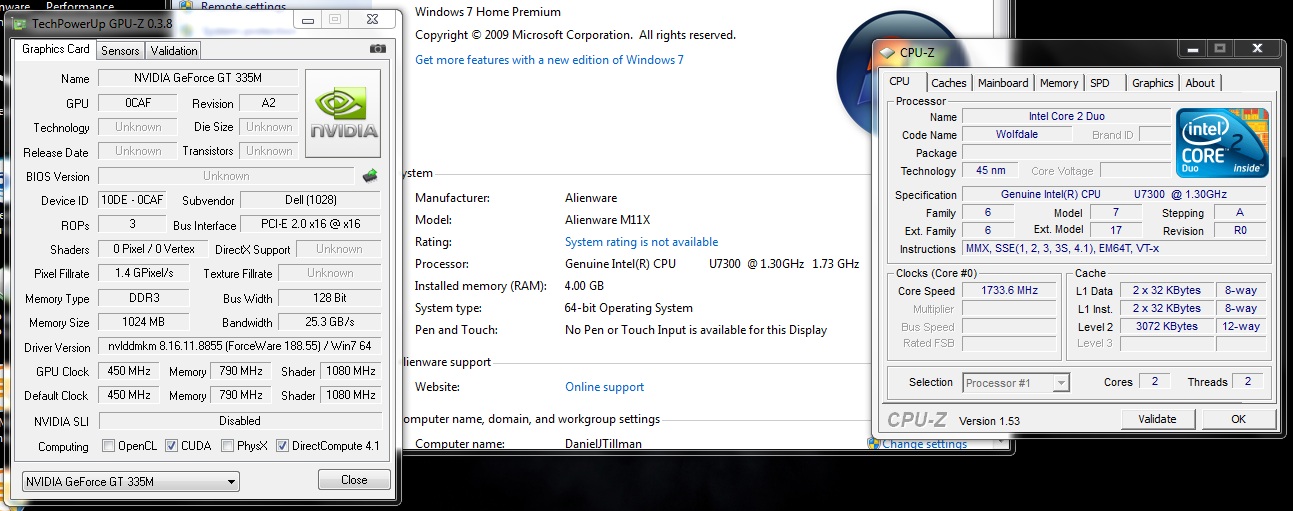Screen dimensions: 1293x511
Task: Toggle the PhysX checkbox
Action: [228, 446]
